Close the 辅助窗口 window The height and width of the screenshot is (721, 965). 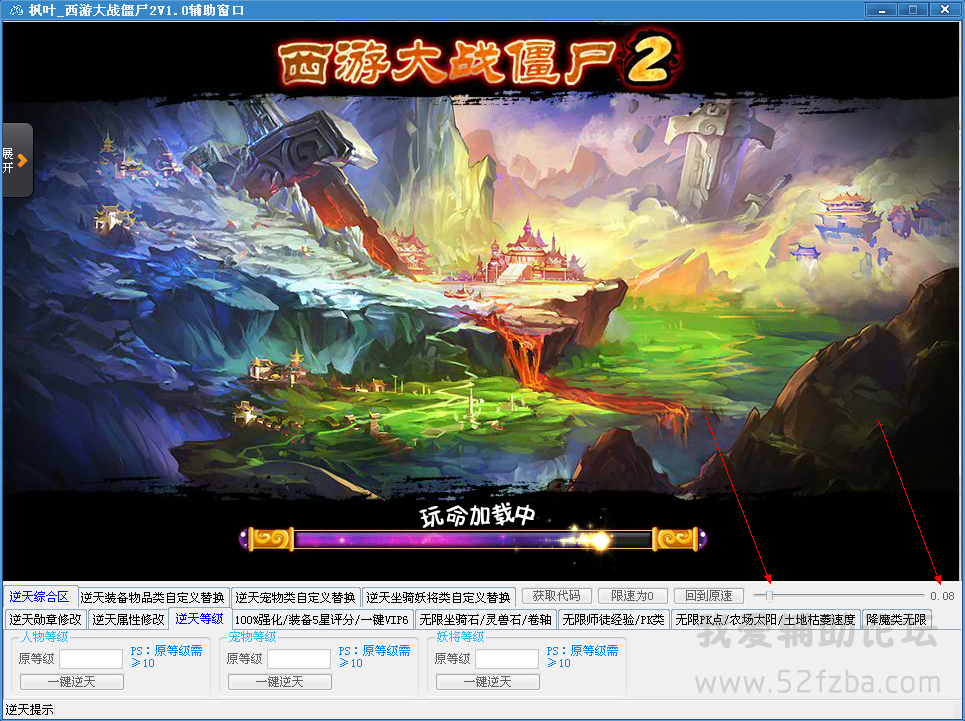(945, 10)
